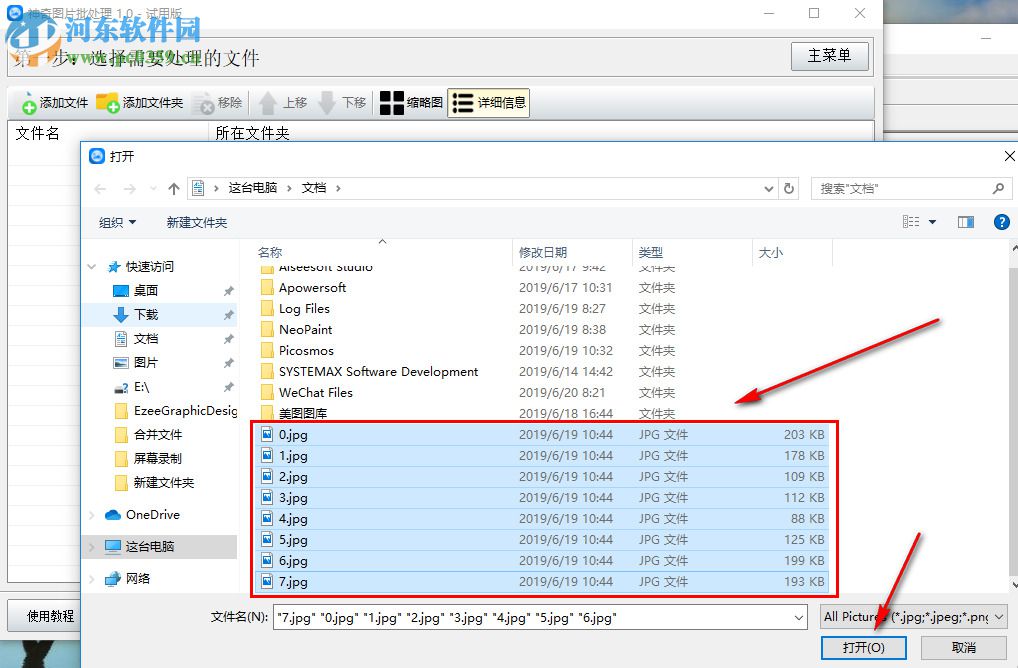This screenshot has width=1018, height=668.
Task: Open the dialog Help question mark icon
Action: [1002, 222]
